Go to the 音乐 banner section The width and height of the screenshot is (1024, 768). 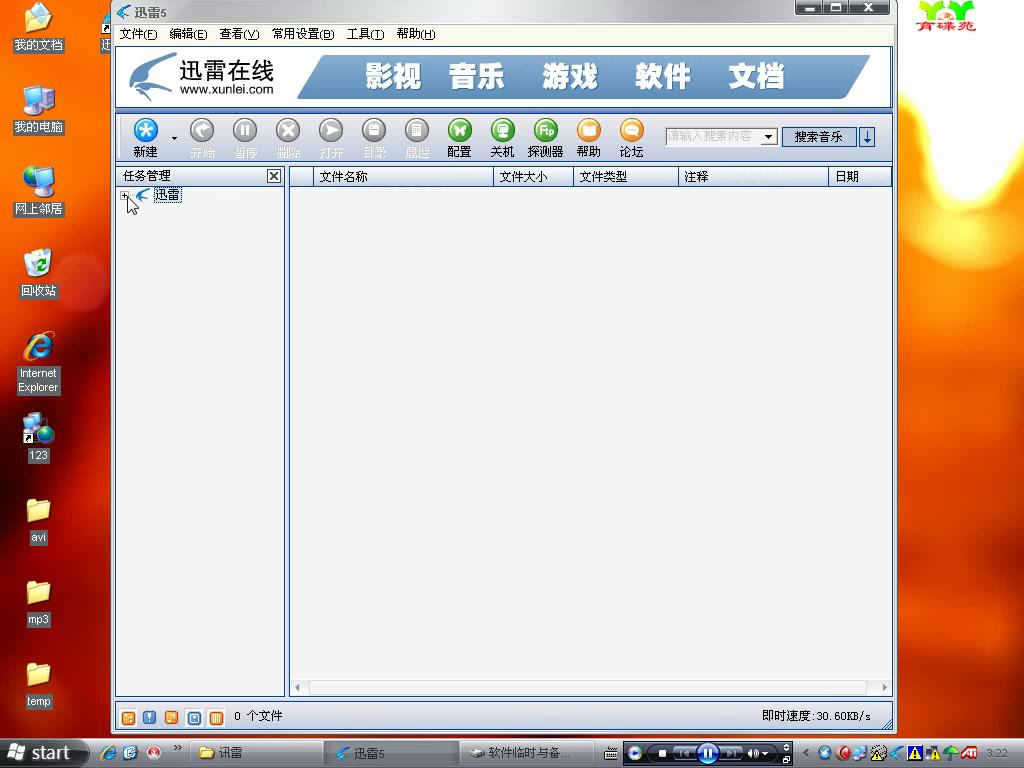pyautogui.click(x=477, y=76)
